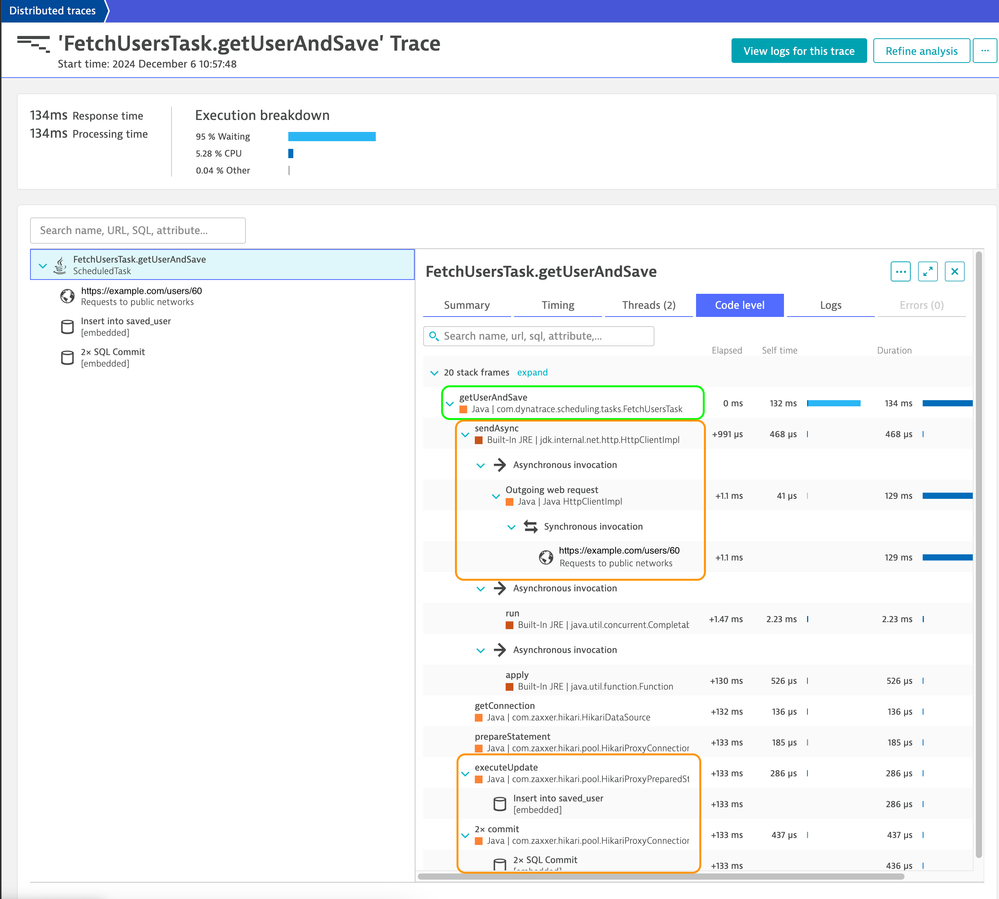The width and height of the screenshot is (999, 899).
Task: Click the Java scheduled task icon for FetchUsersTask.getUserAndSave
Action: 60,265
